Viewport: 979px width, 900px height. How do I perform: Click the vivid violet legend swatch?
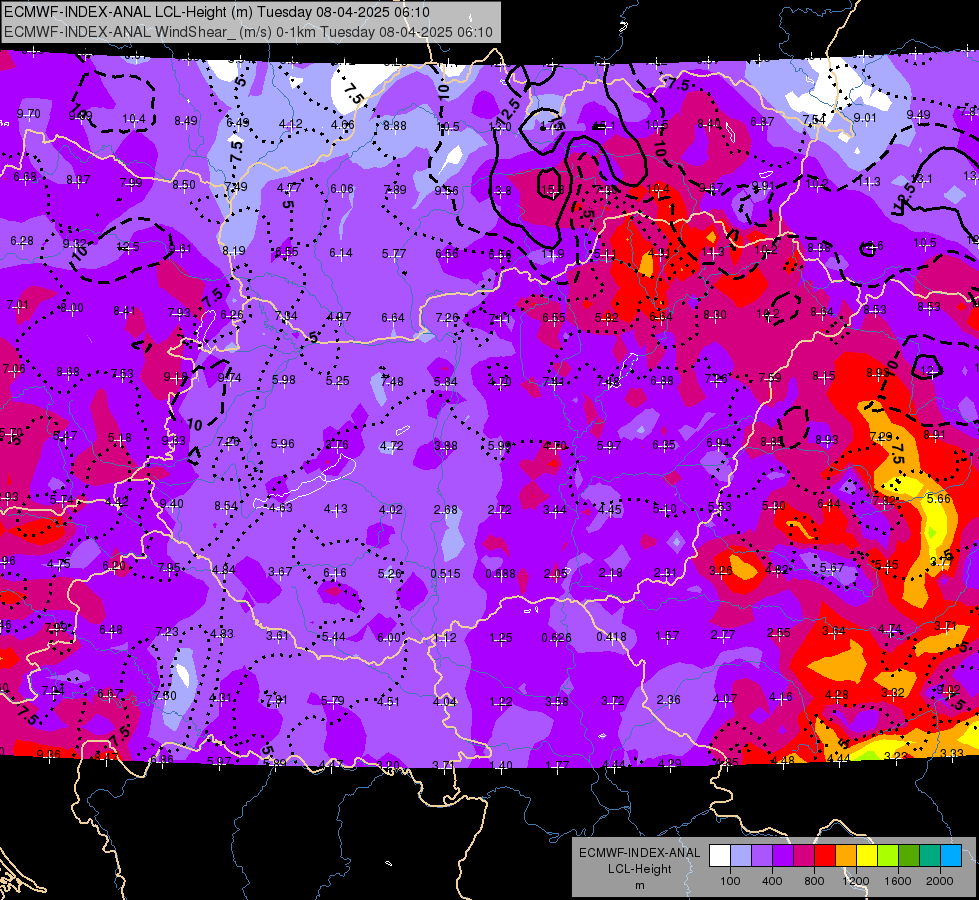783,856
